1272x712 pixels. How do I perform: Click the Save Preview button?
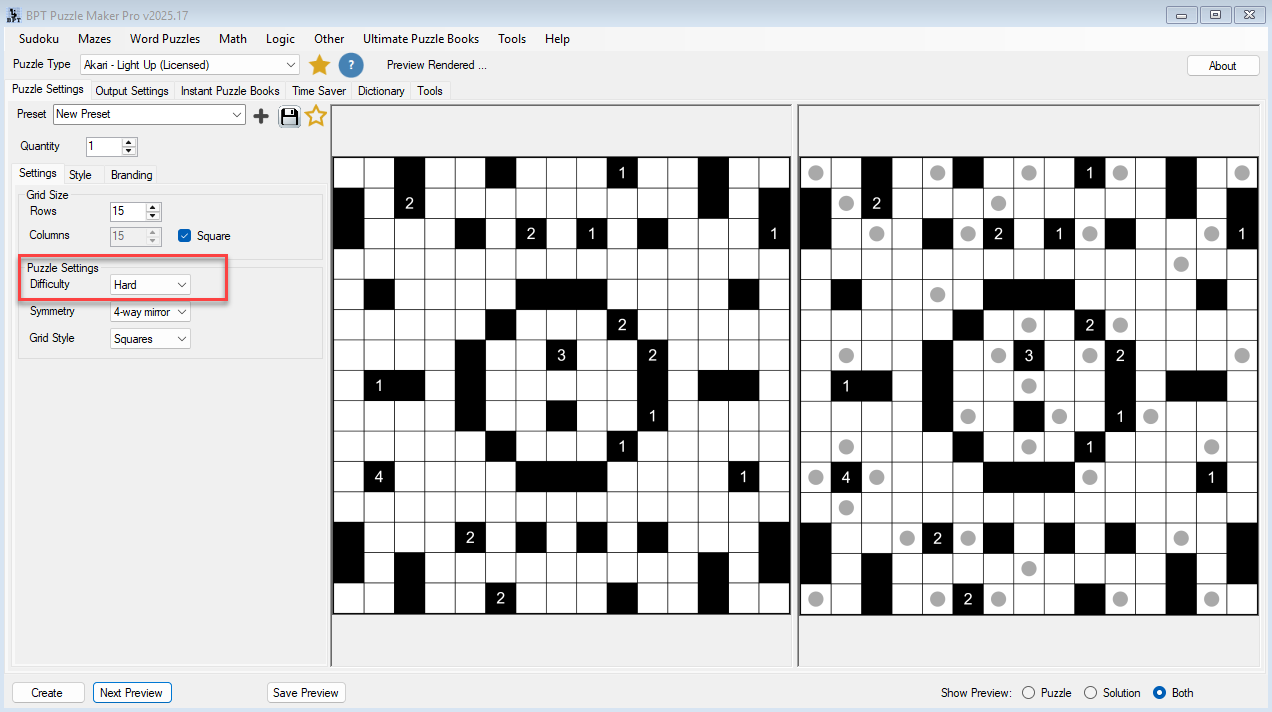(x=306, y=693)
